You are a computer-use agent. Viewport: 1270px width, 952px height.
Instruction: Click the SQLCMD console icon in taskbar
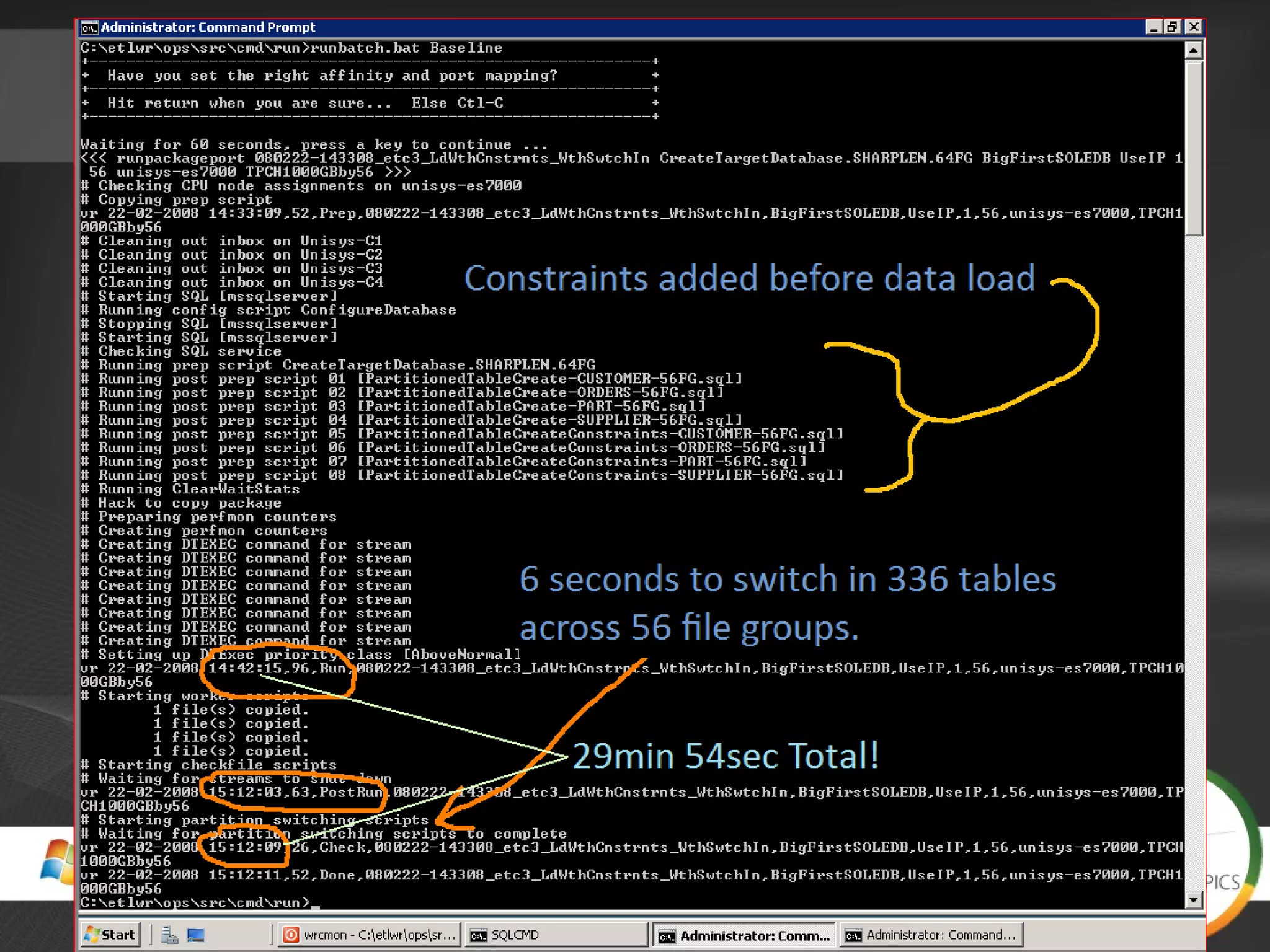pos(478,935)
